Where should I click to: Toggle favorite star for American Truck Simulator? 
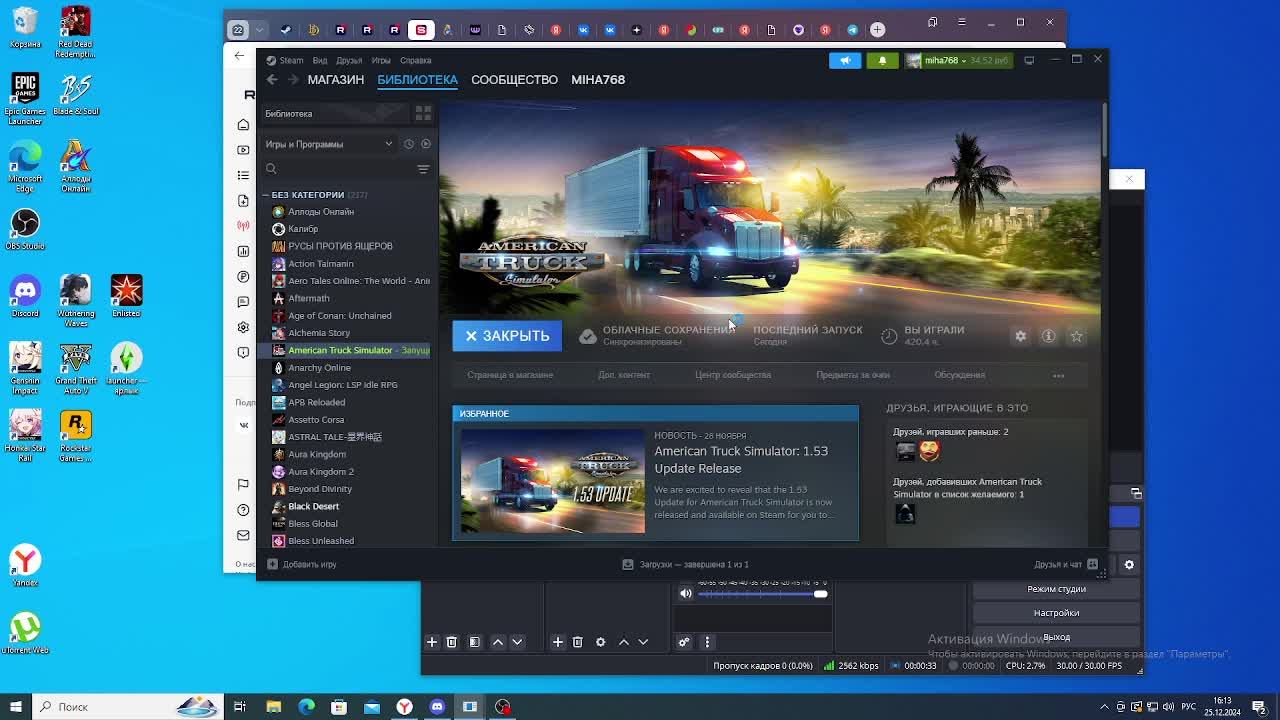[x=1077, y=336]
